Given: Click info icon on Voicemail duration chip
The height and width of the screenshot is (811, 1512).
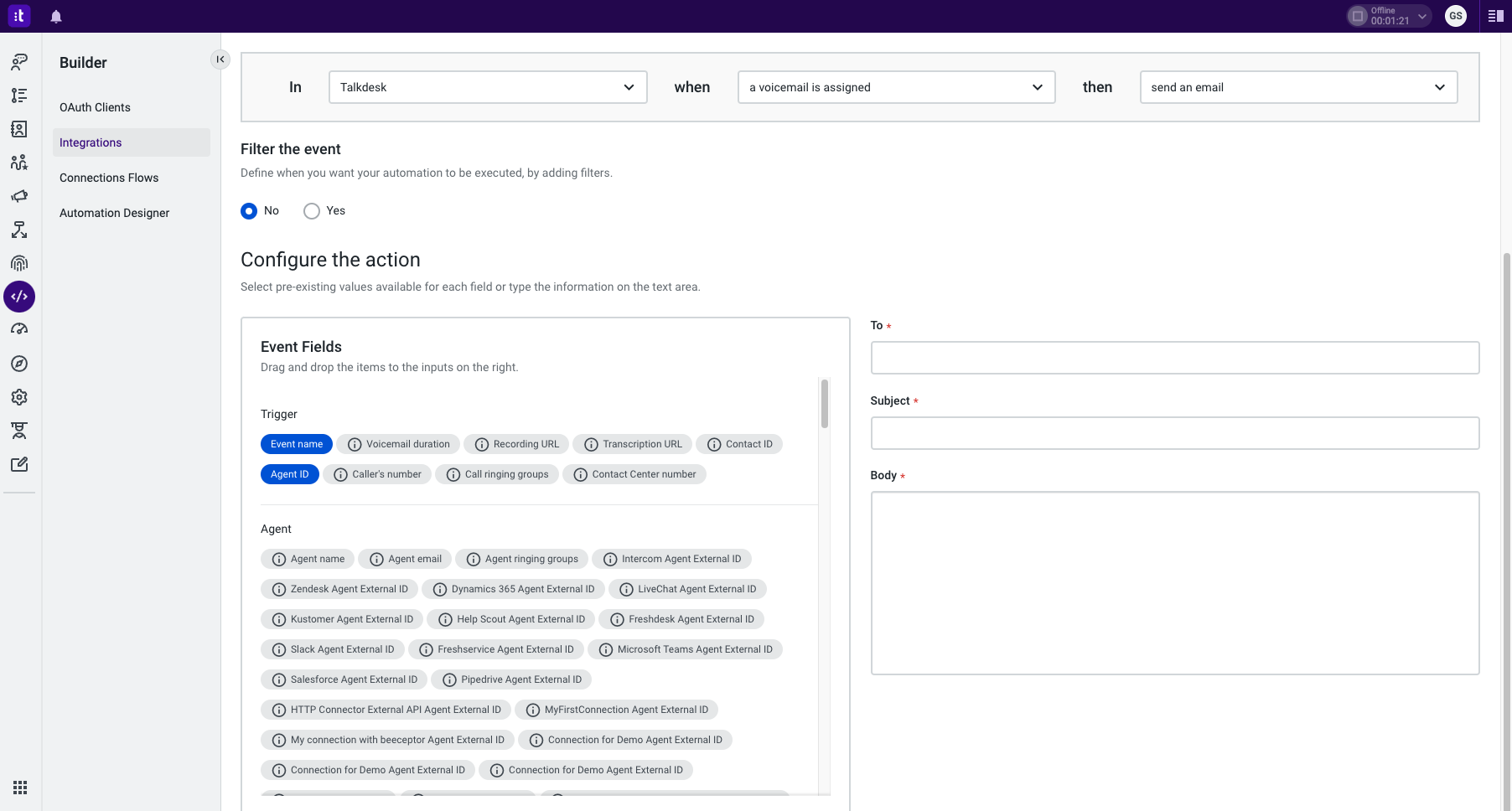Looking at the screenshot, I should coord(355,445).
